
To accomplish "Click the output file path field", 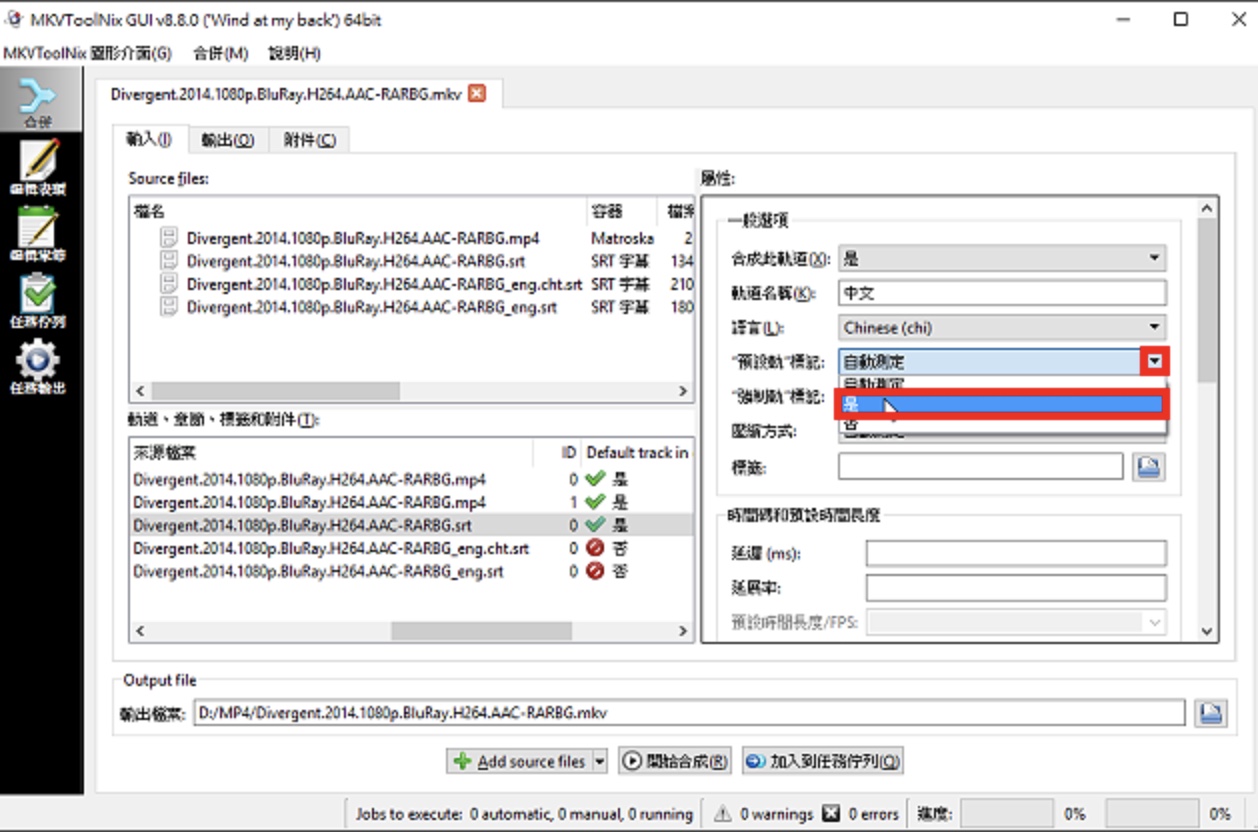I will (691, 713).
